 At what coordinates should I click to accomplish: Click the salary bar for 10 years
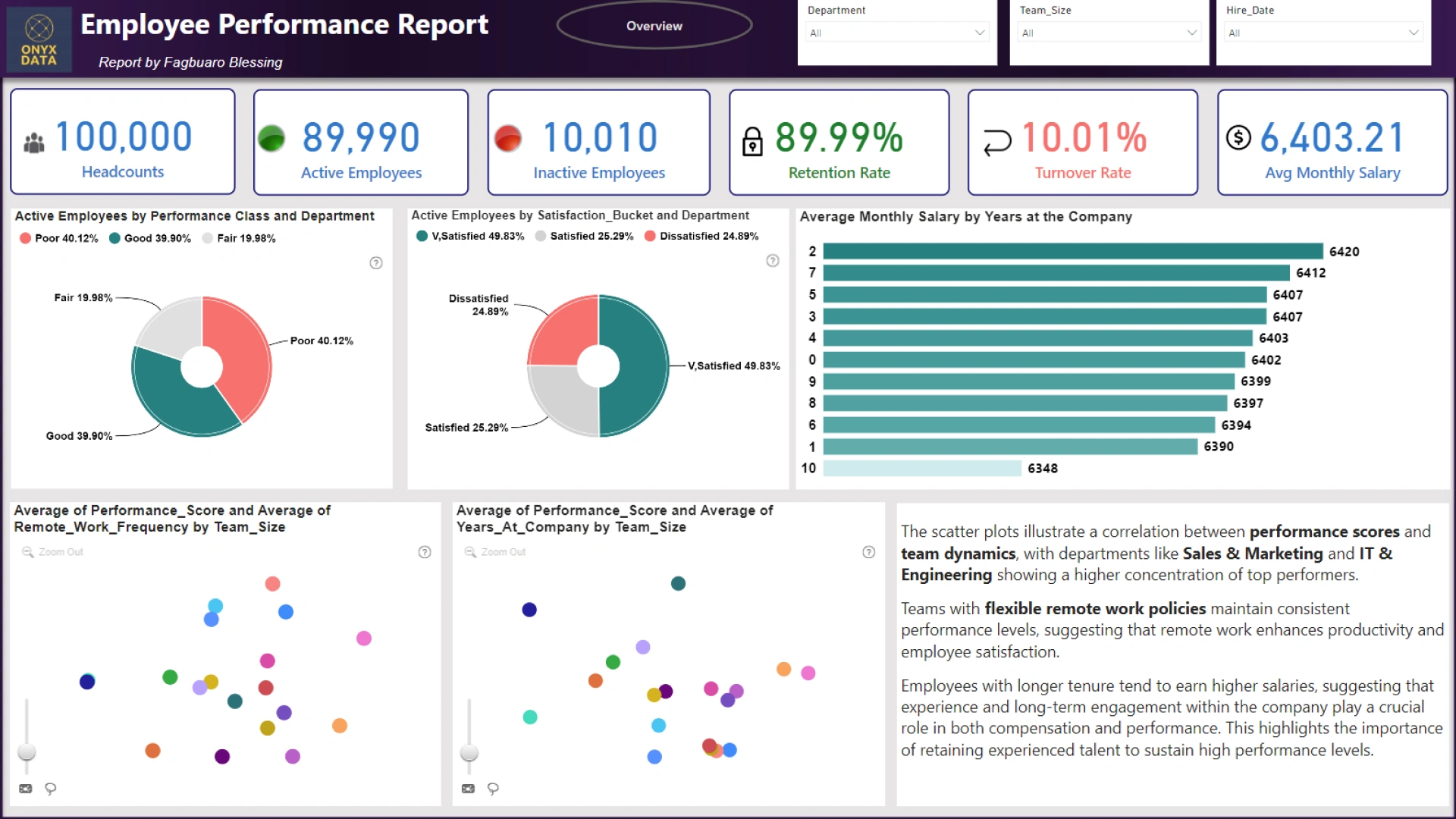922,468
